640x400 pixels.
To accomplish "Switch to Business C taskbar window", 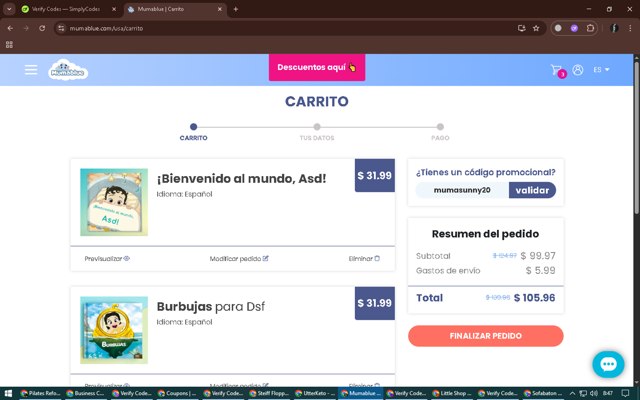I will click(86, 393).
